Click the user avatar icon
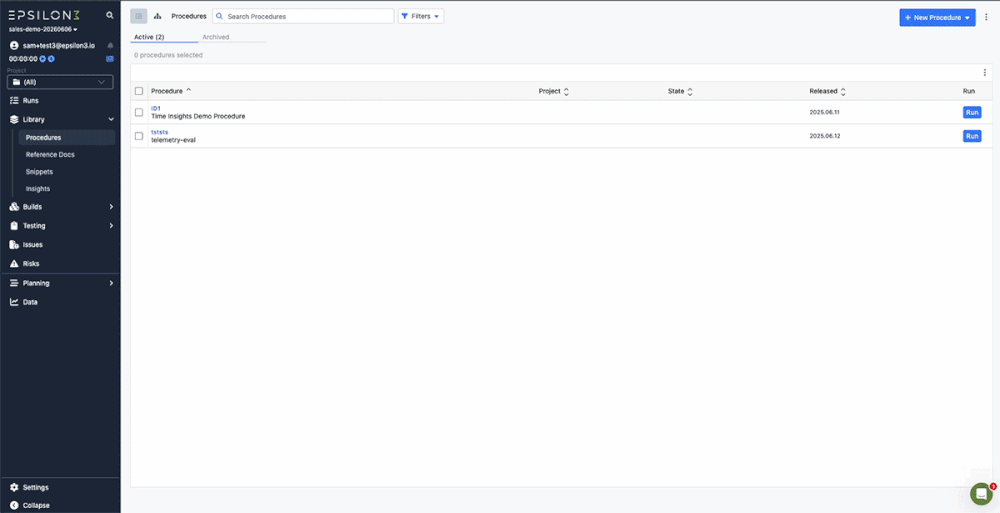The width and height of the screenshot is (1000, 513). coord(14,45)
